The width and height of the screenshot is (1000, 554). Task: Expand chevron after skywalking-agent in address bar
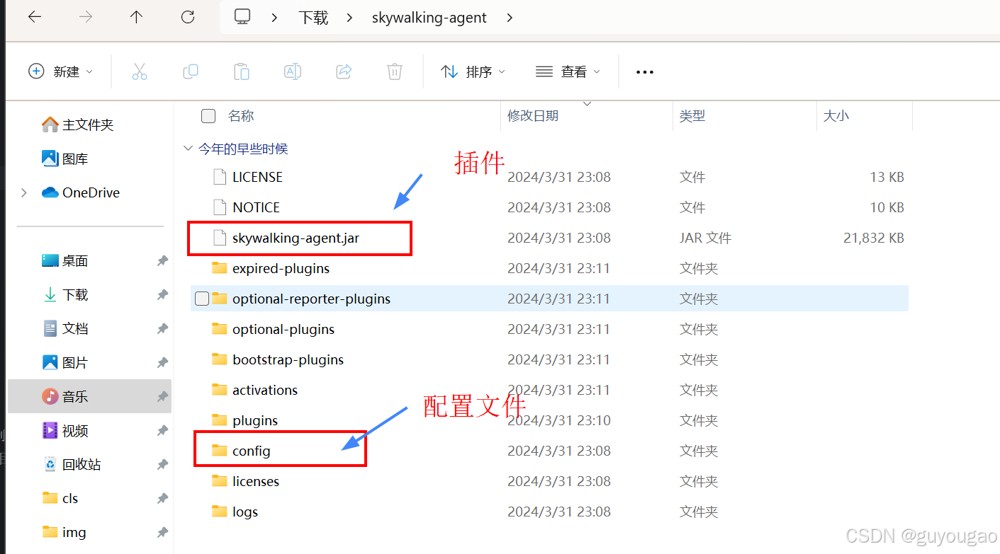[x=509, y=18]
